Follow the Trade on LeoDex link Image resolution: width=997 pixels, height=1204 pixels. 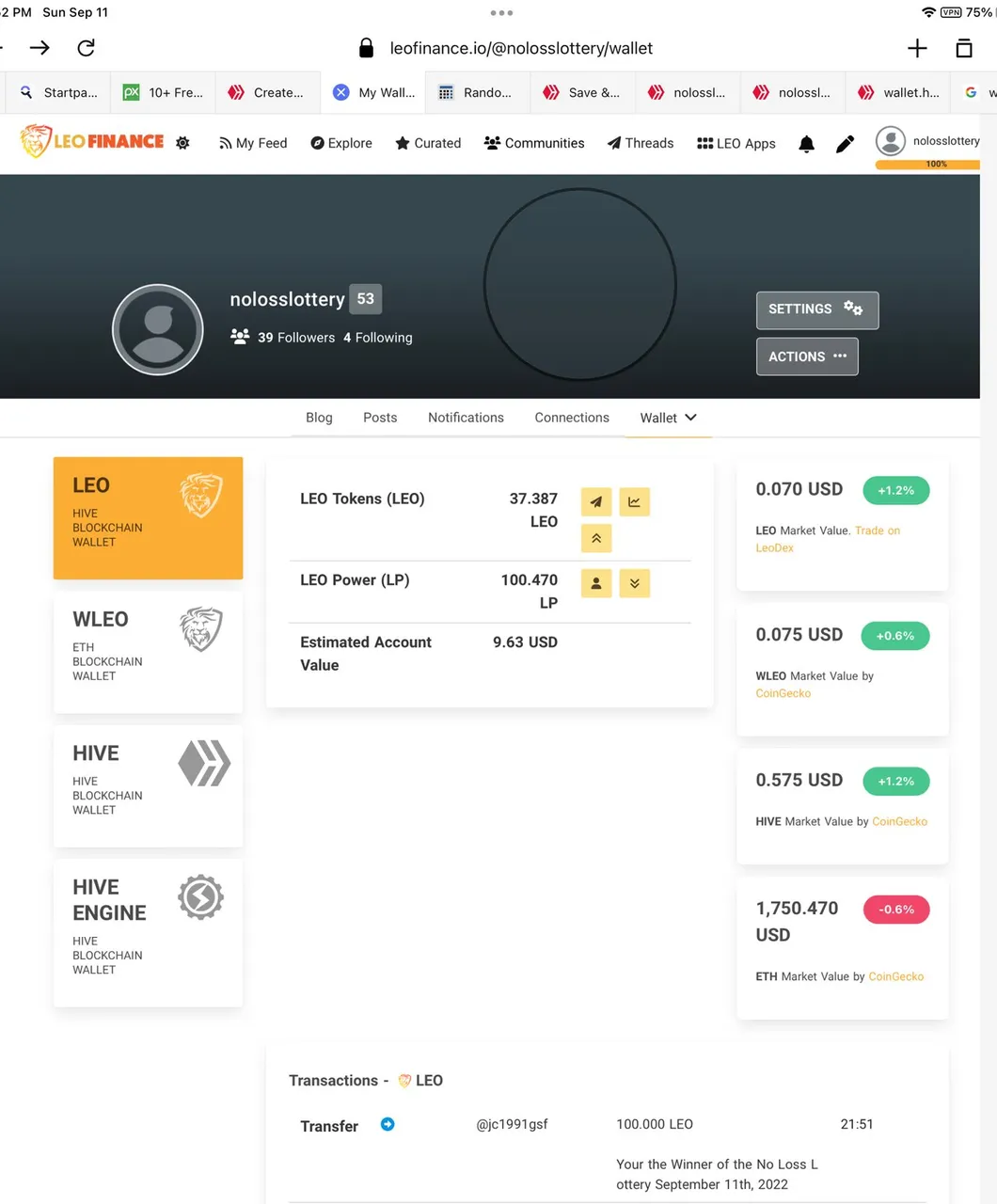point(827,539)
